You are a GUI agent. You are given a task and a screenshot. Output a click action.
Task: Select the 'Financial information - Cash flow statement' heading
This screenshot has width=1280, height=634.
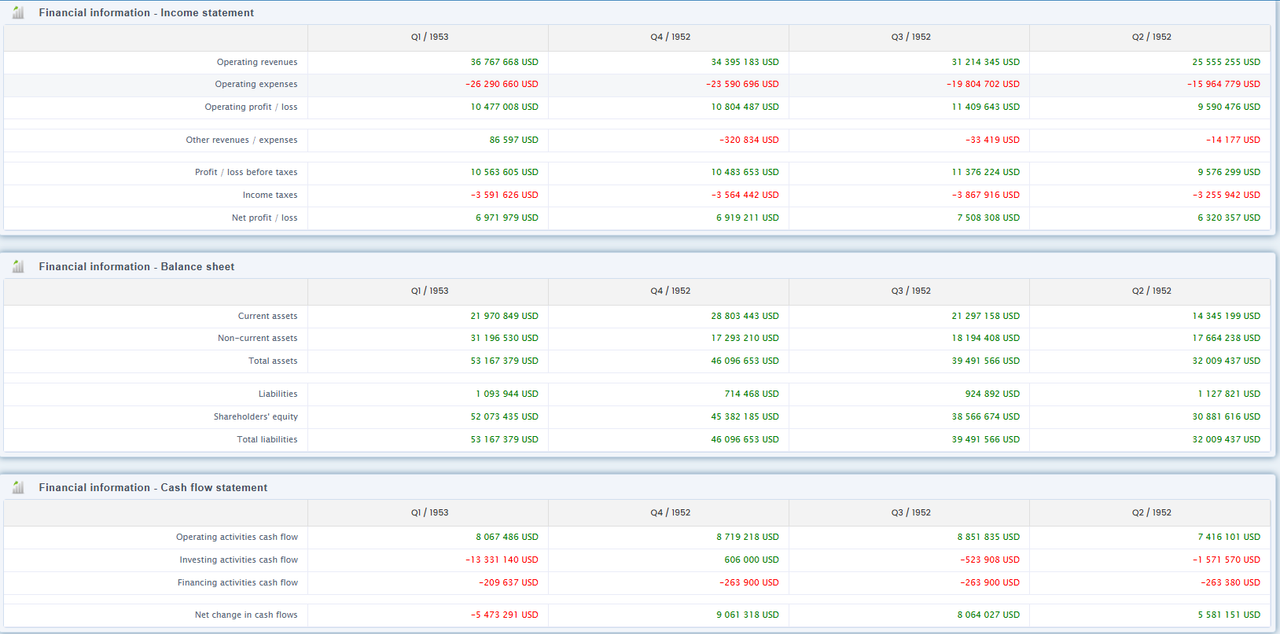[153, 488]
